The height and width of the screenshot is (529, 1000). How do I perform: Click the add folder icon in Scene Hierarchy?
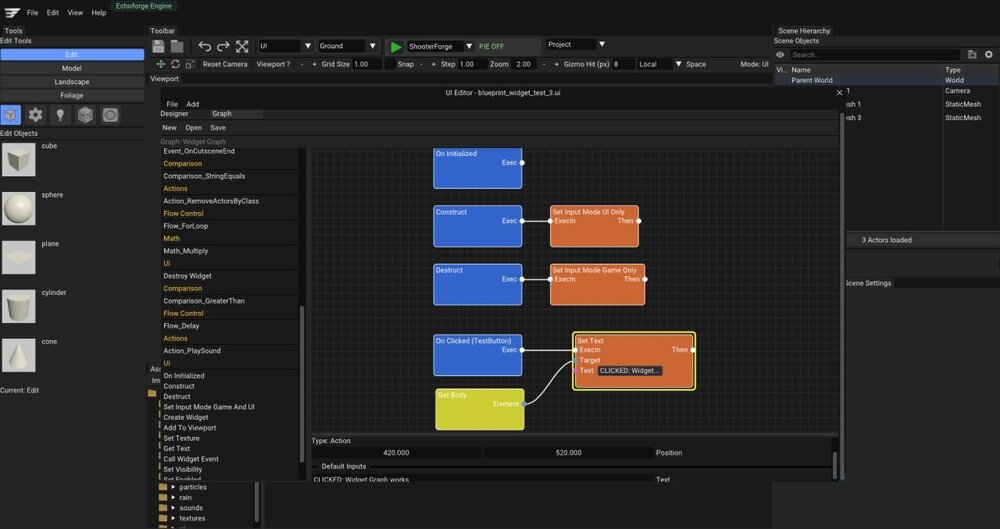tap(972, 55)
